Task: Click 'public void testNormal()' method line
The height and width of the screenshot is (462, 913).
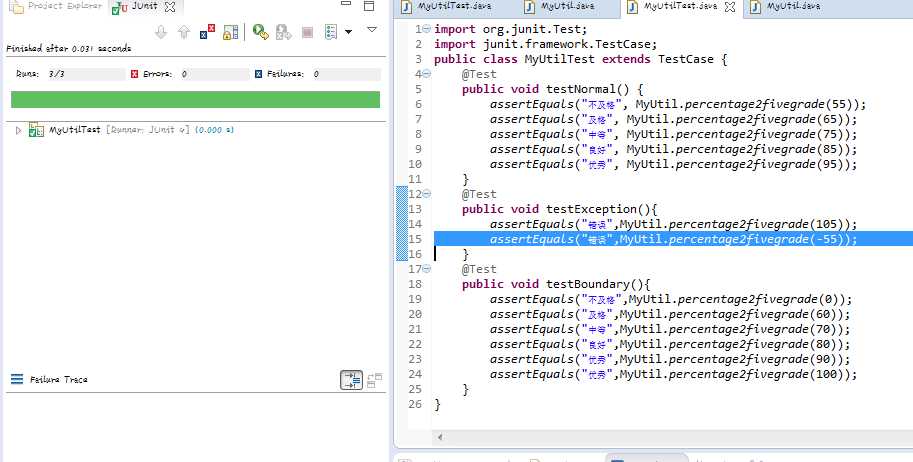Action: point(553,89)
